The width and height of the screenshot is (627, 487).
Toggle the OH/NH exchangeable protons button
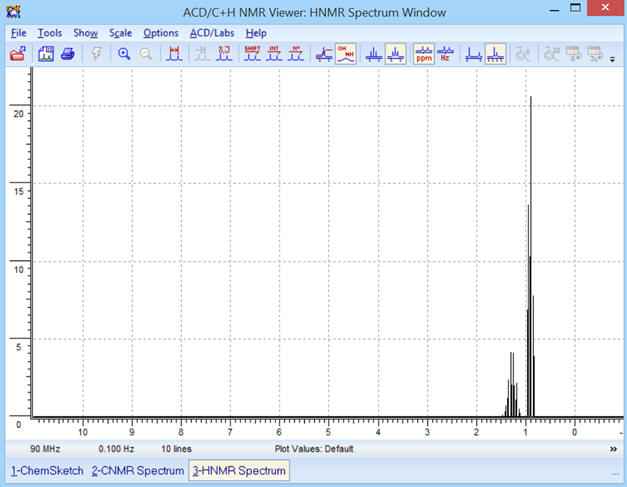(346, 54)
